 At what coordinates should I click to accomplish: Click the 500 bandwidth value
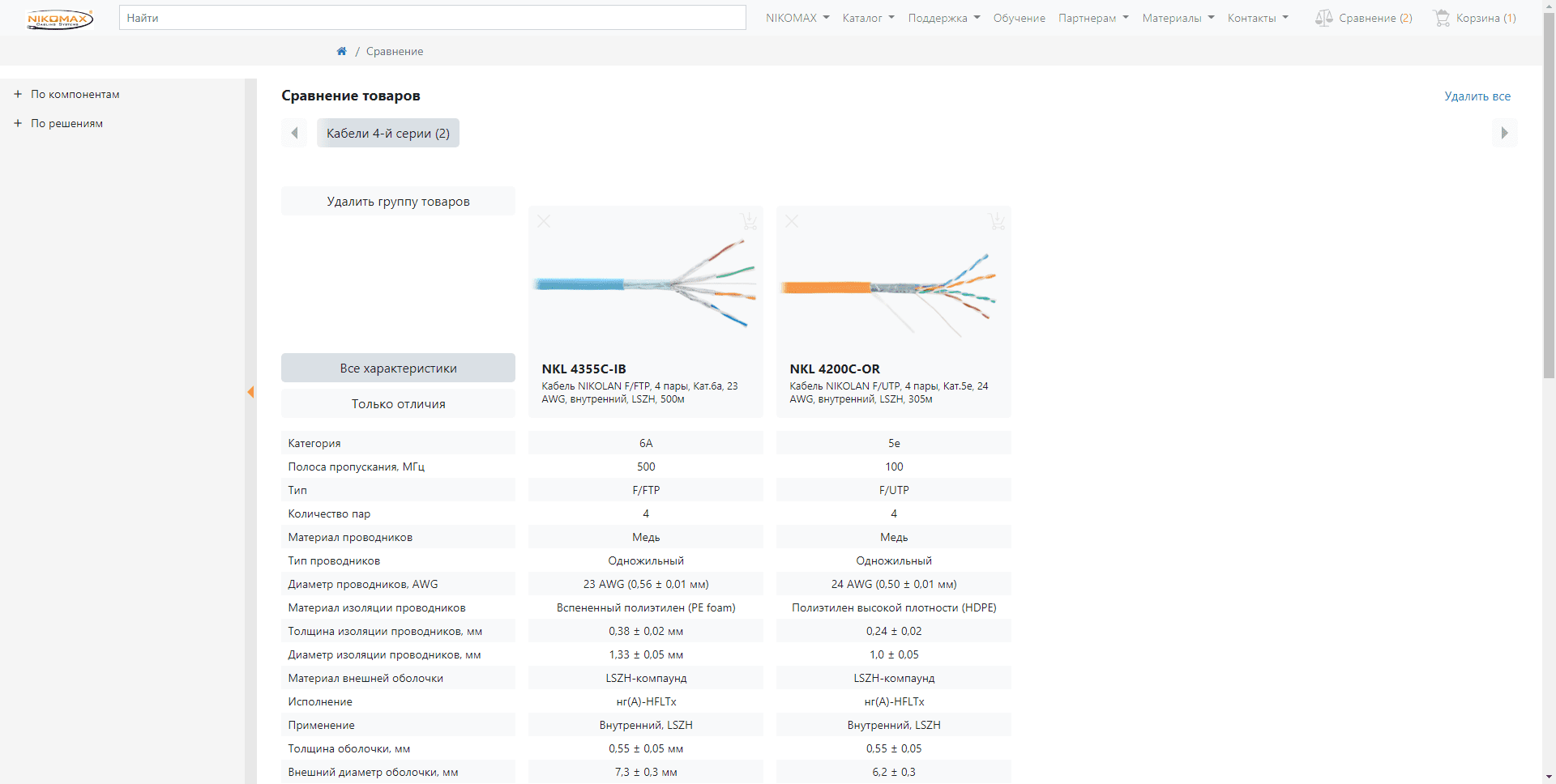pos(646,467)
